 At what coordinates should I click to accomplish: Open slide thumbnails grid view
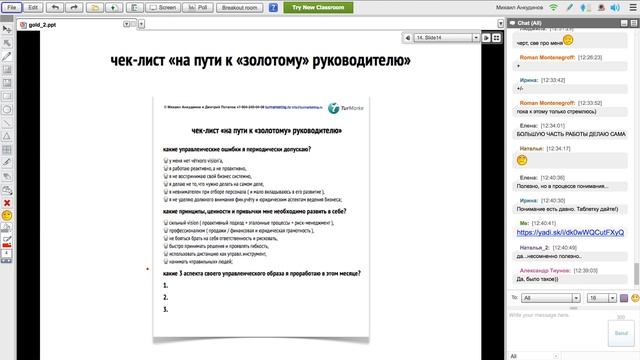pos(496,38)
